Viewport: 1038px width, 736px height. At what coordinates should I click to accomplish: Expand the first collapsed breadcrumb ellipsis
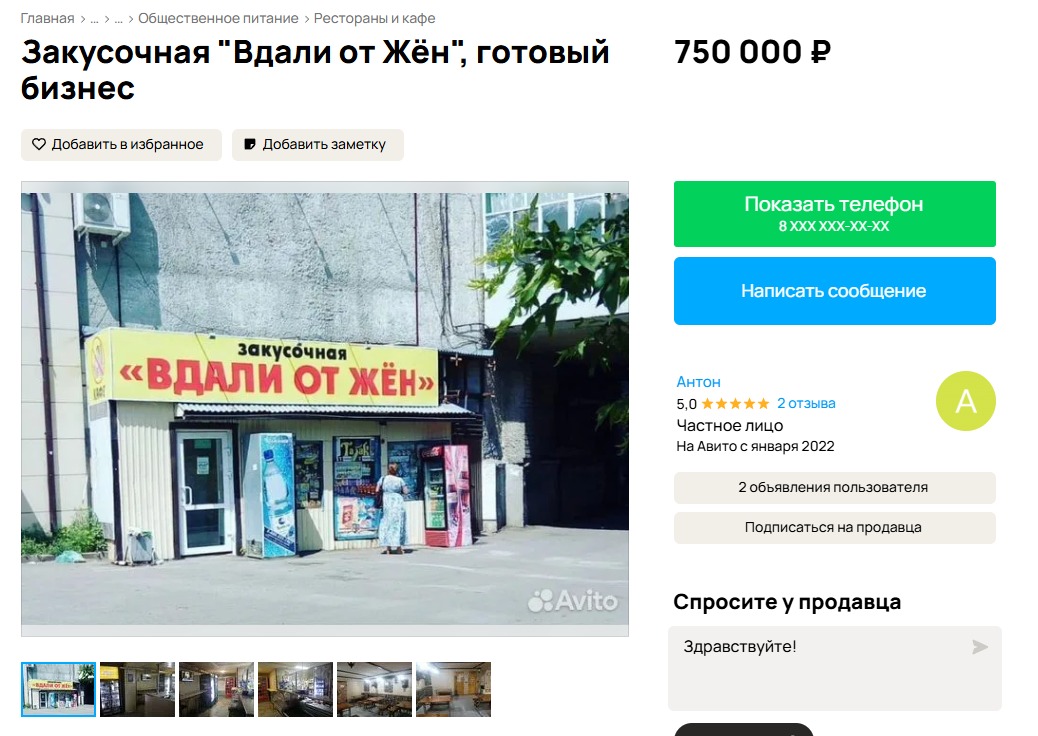[x=94, y=19]
